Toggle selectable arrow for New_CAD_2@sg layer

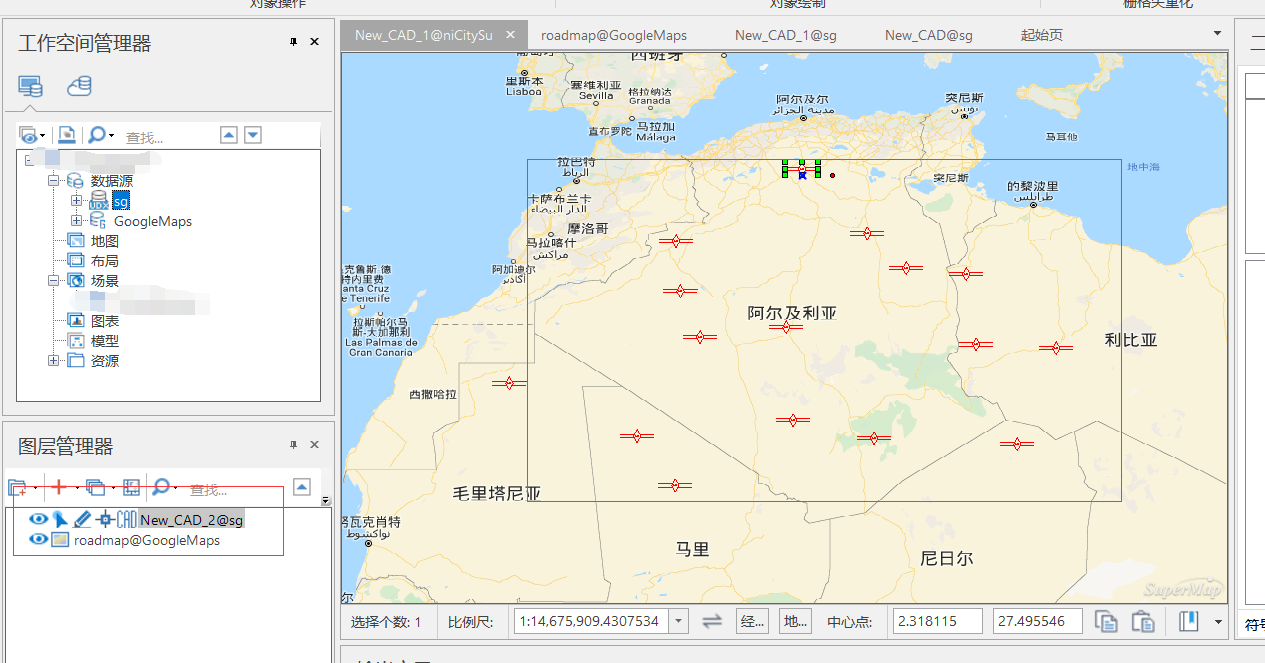[x=60, y=519]
